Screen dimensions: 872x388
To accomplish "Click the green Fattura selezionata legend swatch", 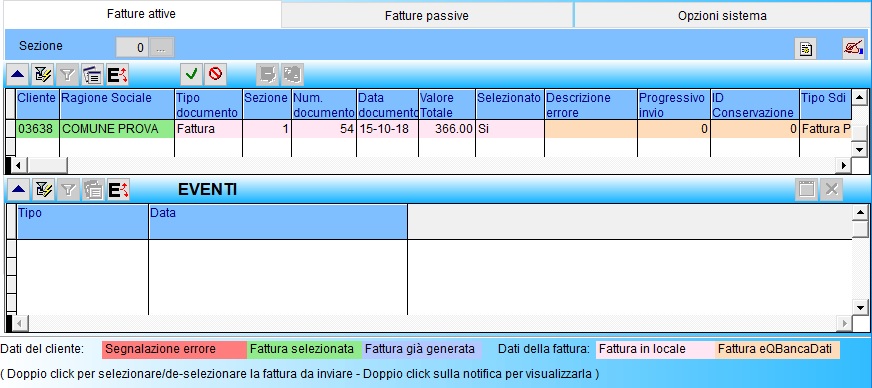I will click(x=304, y=350).
